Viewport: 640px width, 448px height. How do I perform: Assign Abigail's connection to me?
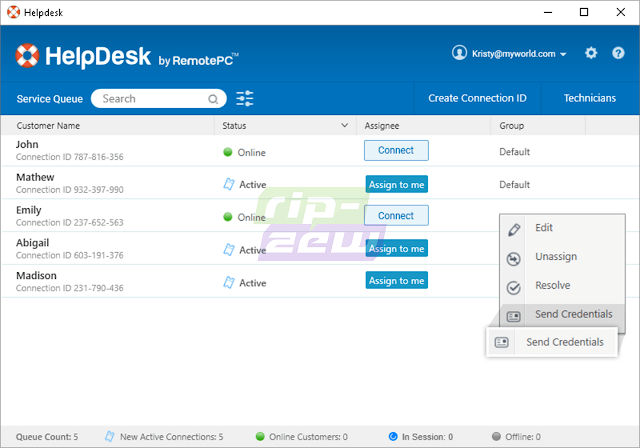396,248
